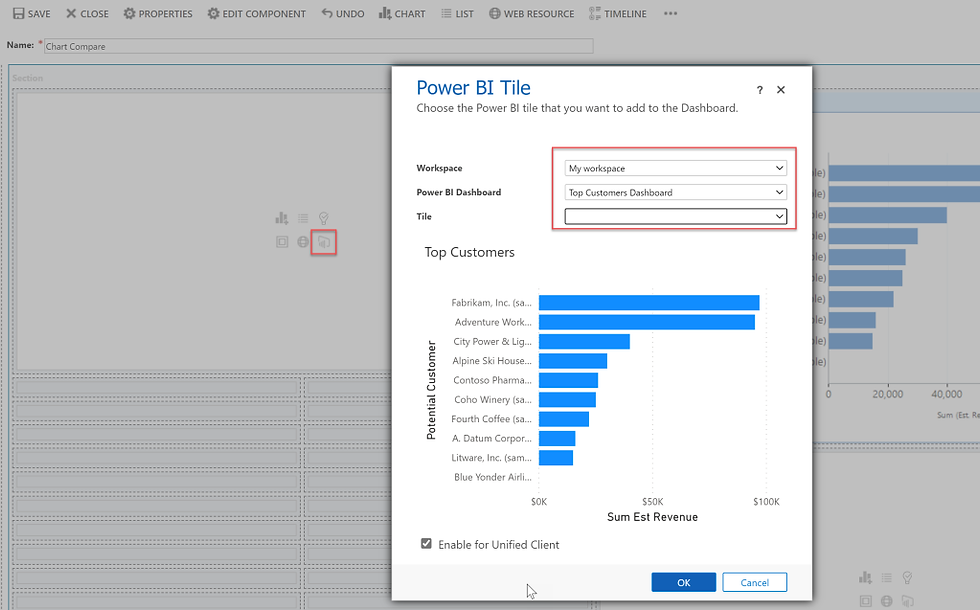Viewport: 980px width, 610px height.
Task: Insert chart icon in the empty section
Action: [282, 218]
